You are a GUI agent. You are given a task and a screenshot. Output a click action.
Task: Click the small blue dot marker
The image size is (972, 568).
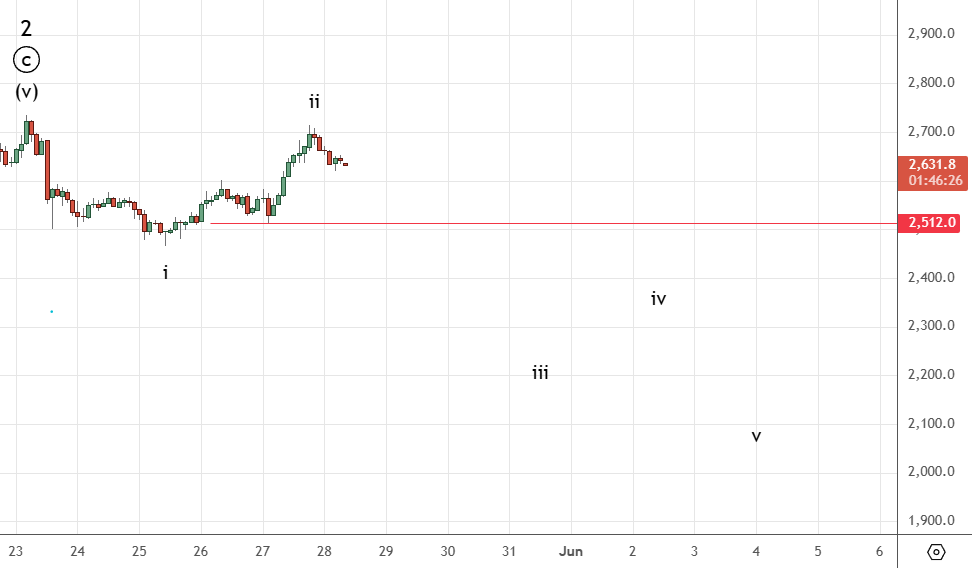click(51, 312)
